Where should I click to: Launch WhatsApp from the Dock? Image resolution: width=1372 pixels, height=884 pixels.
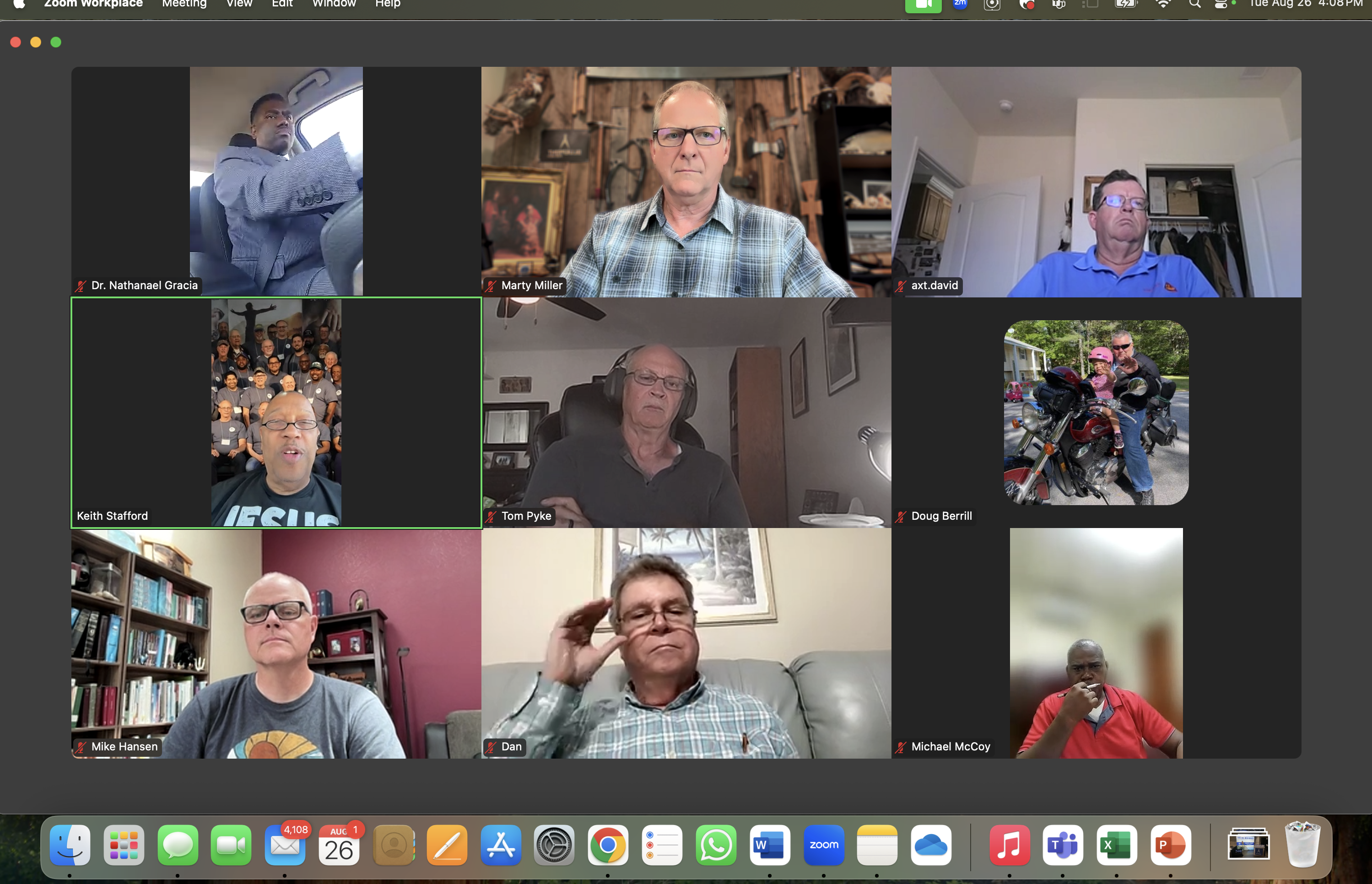715,845
